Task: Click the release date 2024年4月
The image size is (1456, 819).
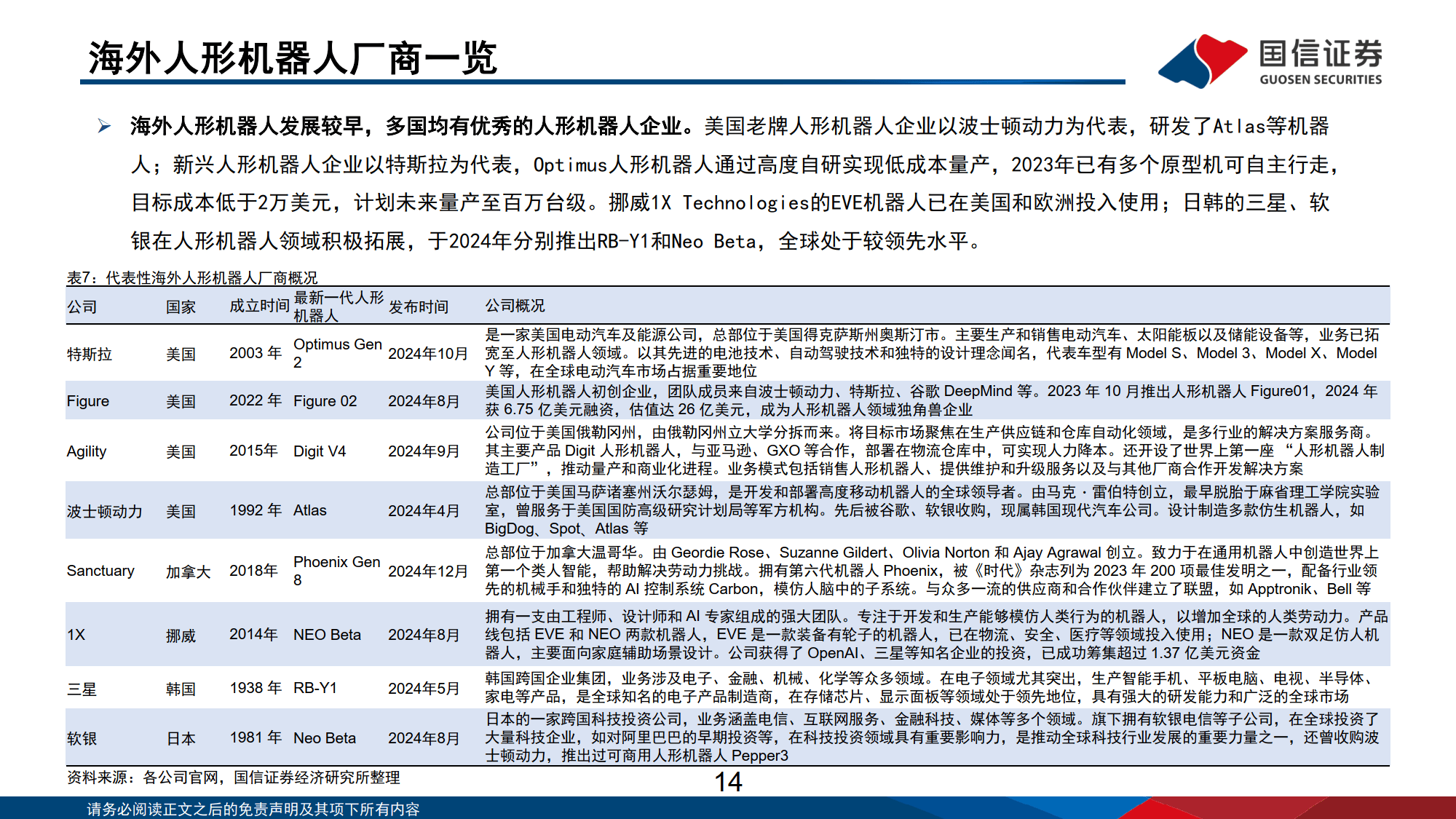Action: pyautogui.click(x=424, y=511)
